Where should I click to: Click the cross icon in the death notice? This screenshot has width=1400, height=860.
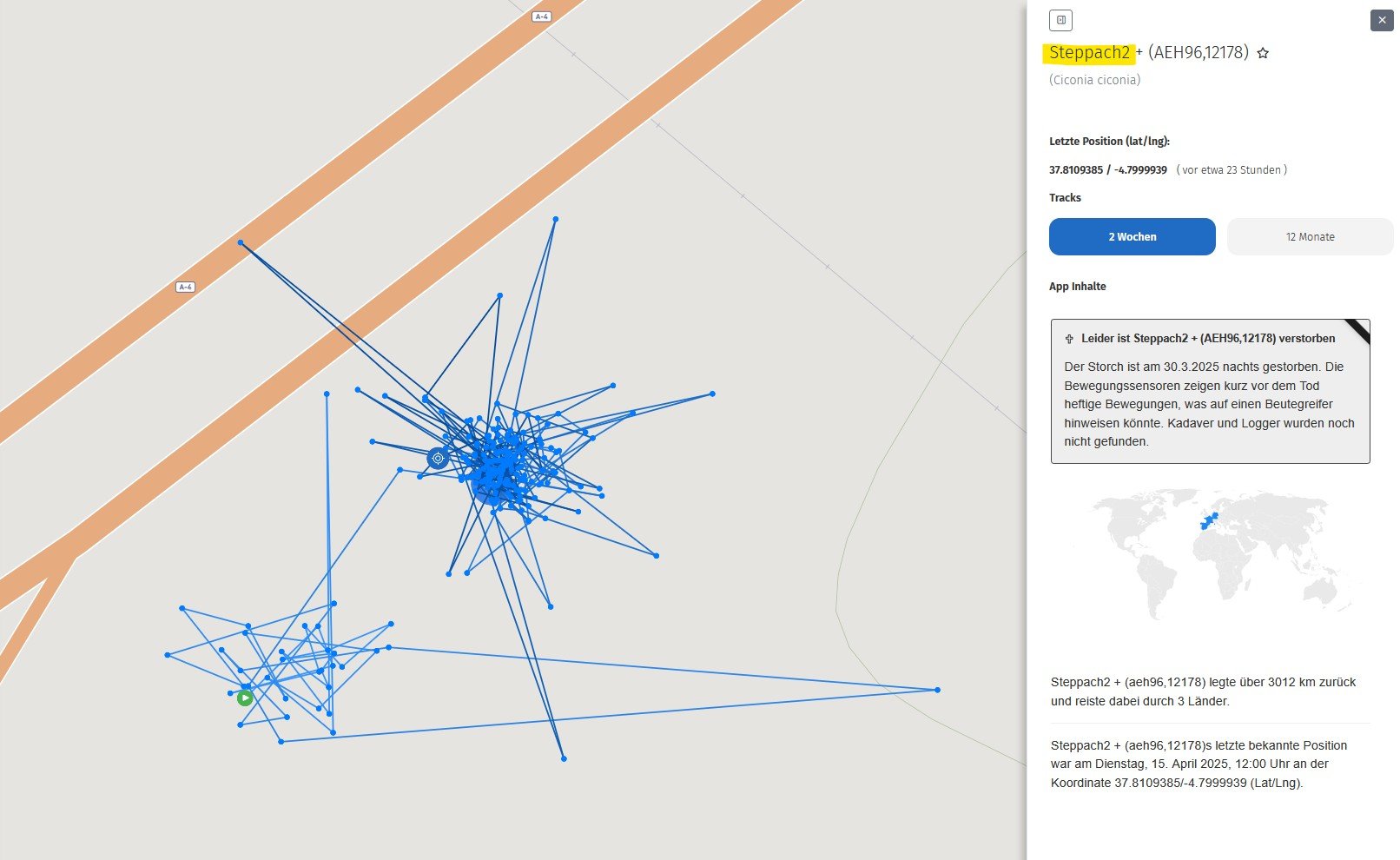point(1069,339)
